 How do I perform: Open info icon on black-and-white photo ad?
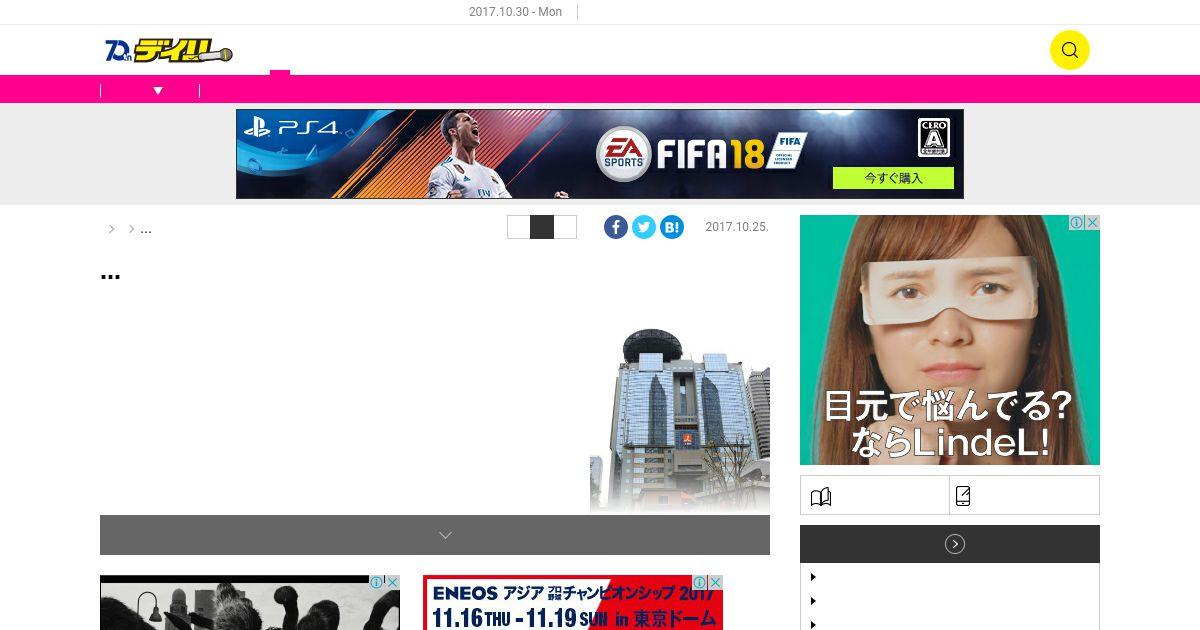(x=377, y=582)
